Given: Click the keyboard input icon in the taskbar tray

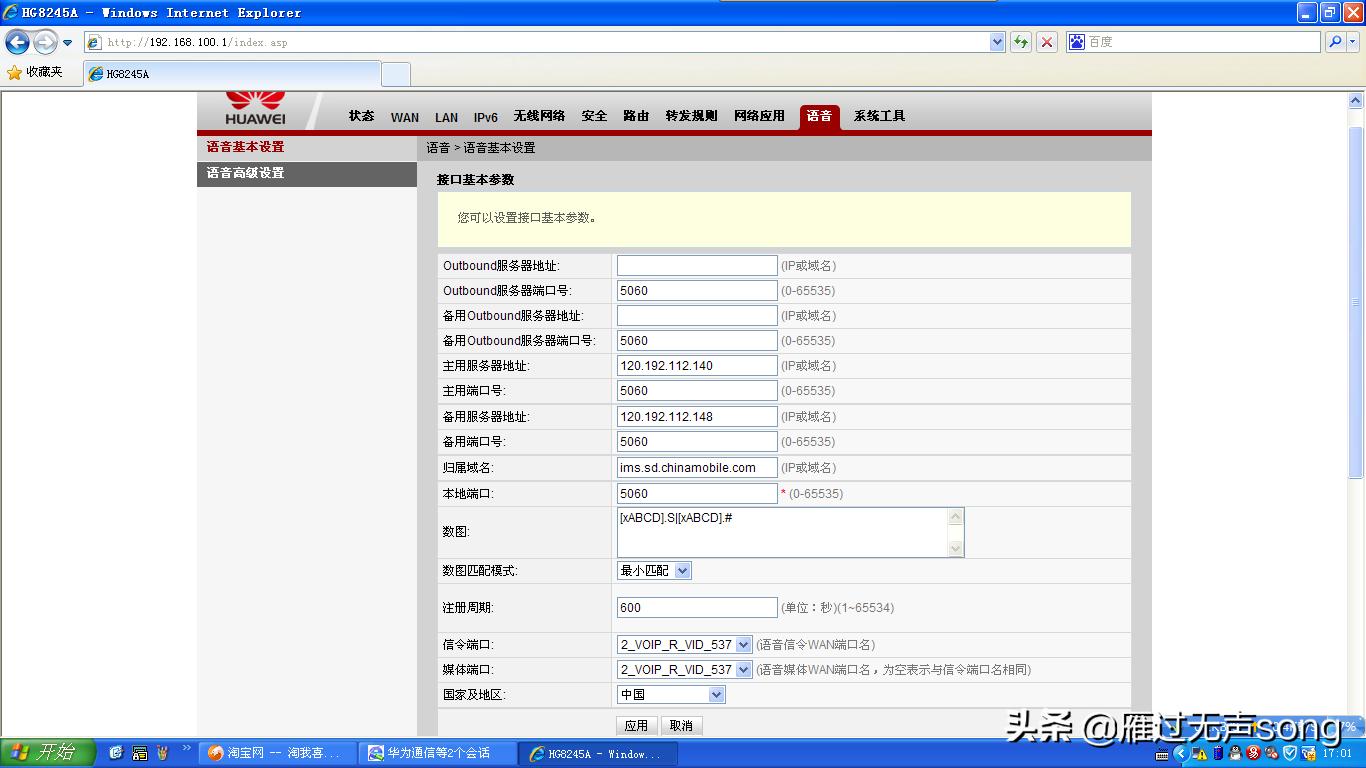Looking at the screenshot, I should [x=1162, y=755].
